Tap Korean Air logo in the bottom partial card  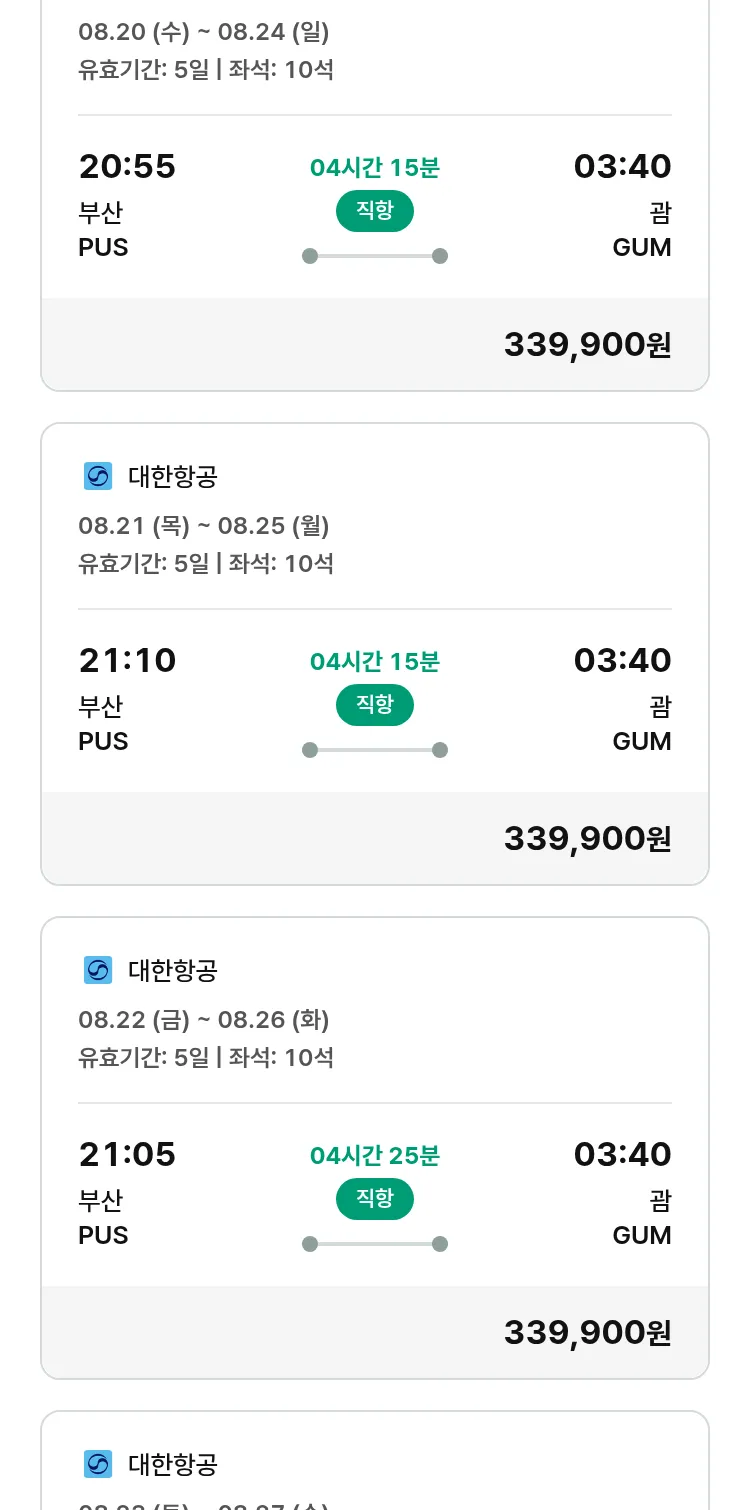click(x=98, y=1465)
